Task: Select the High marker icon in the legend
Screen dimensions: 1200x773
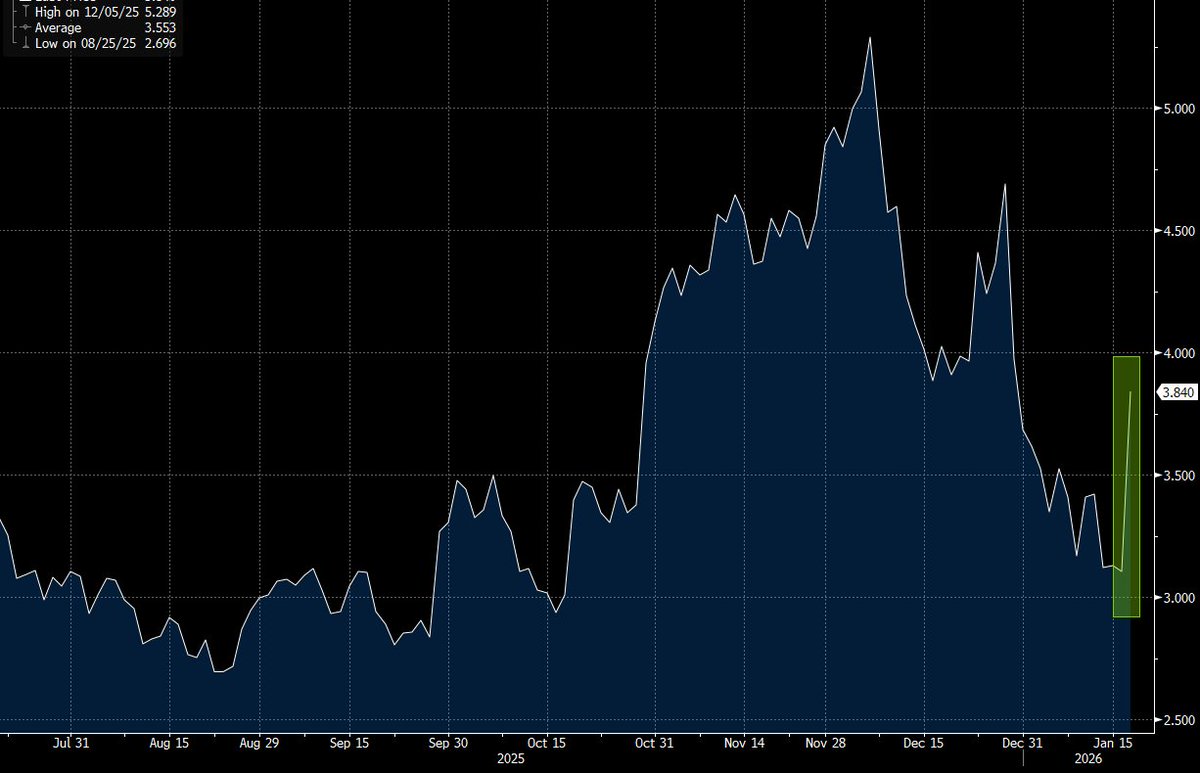Action: coord(25,12)
